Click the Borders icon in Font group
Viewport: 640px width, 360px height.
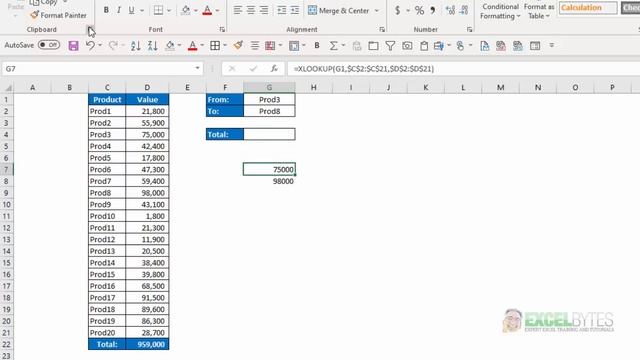158,10
